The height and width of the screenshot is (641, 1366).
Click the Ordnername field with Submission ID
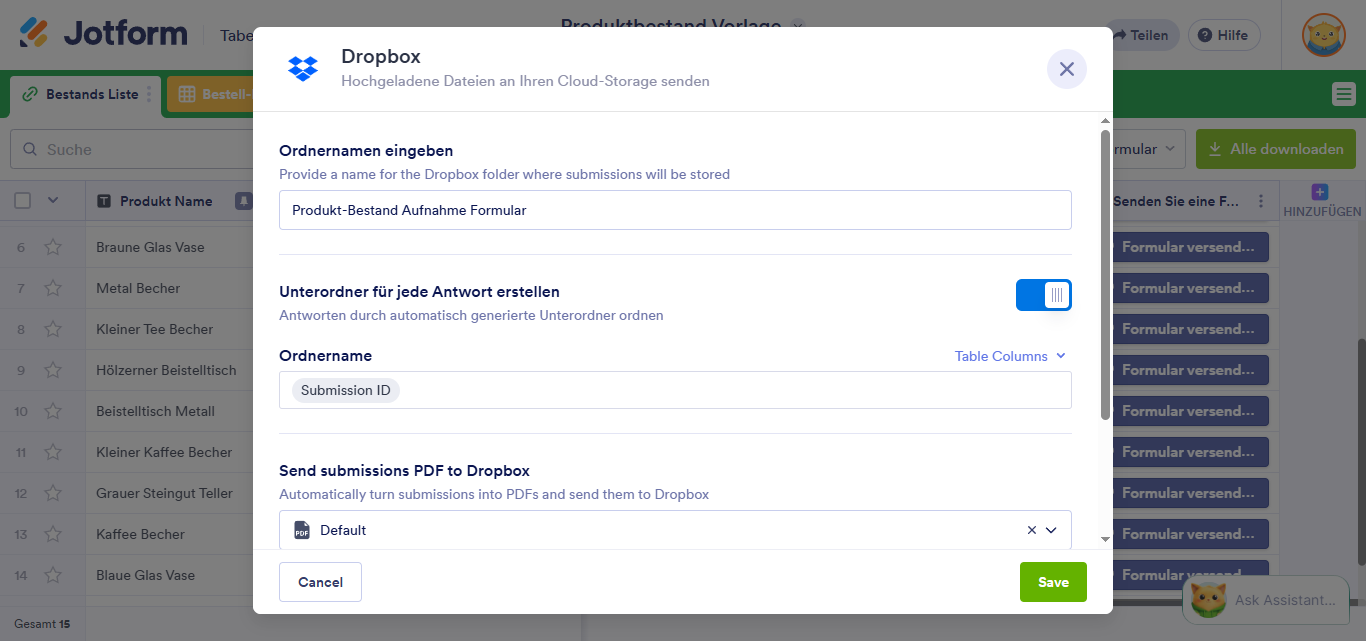675,390
